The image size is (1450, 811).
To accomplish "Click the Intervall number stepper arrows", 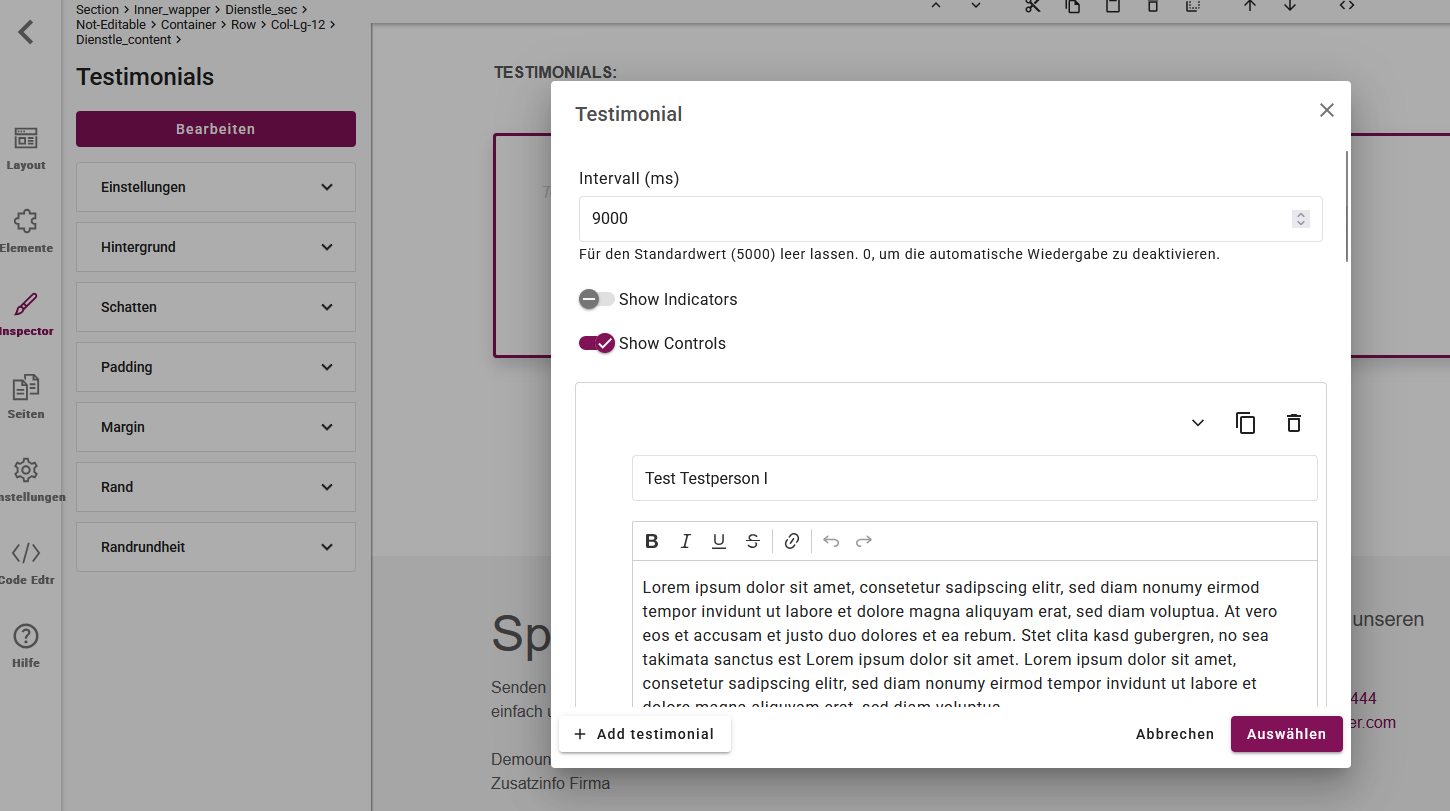I will (x=1300, y=219).
